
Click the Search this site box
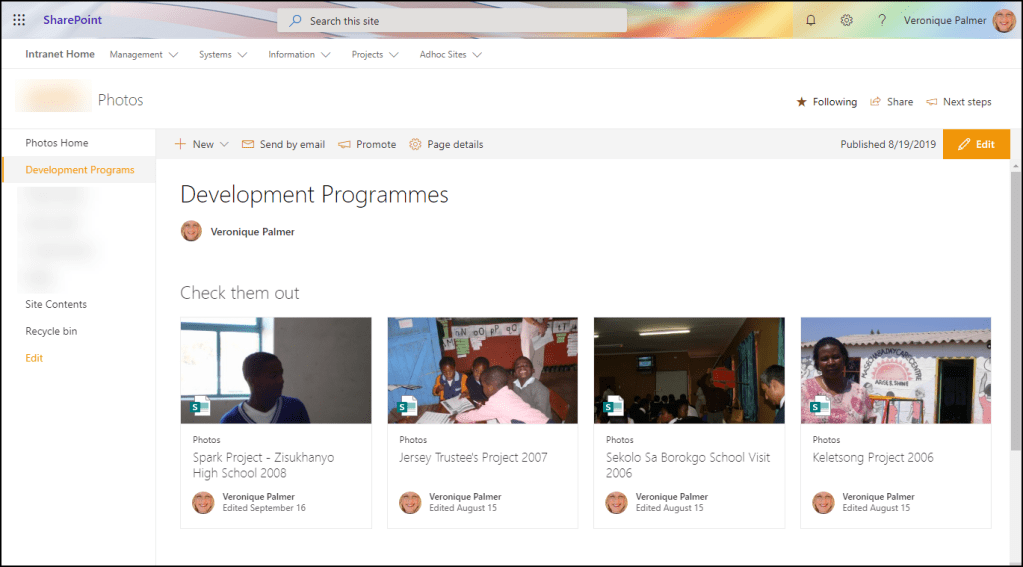pos(452,21)
